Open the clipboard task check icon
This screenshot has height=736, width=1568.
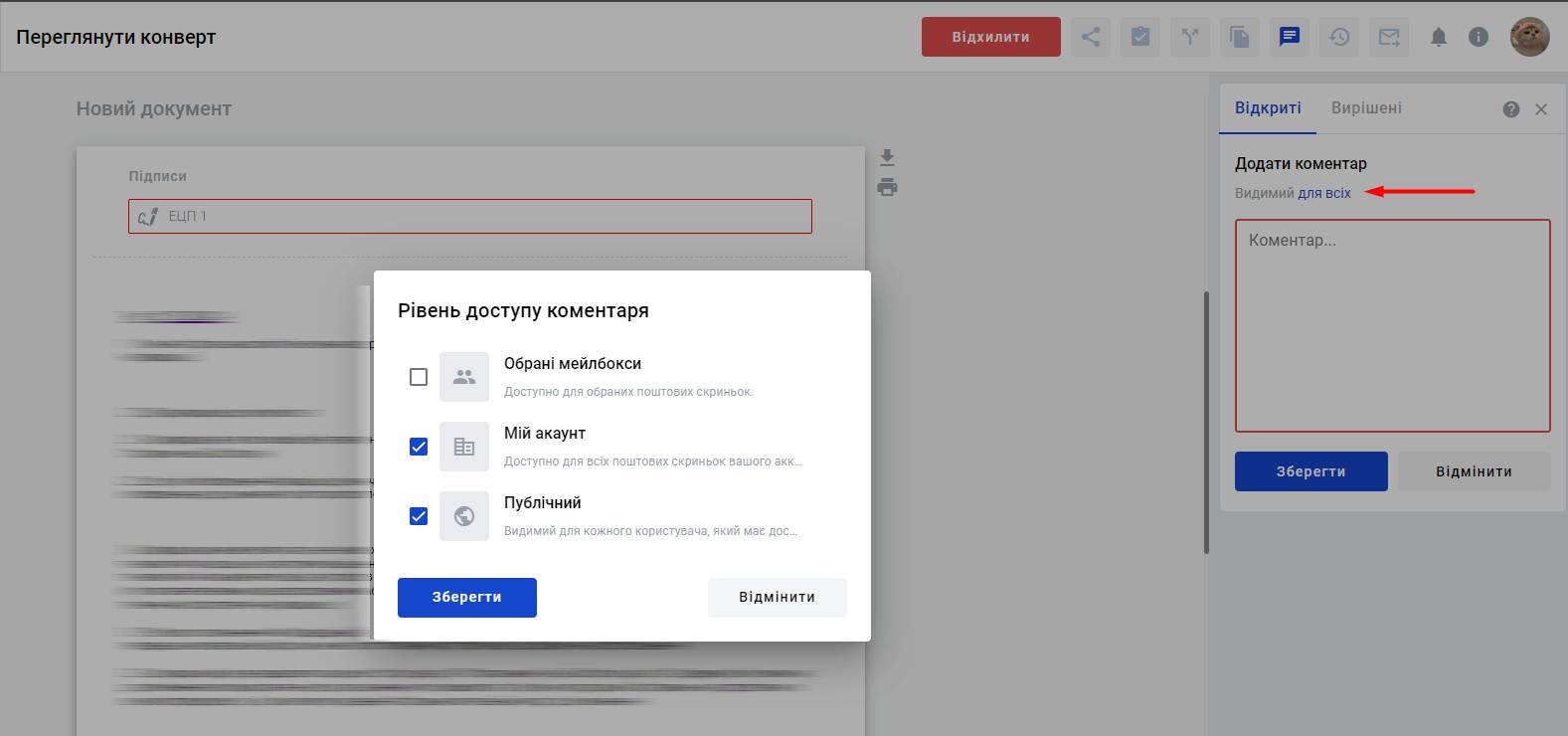1140,37
